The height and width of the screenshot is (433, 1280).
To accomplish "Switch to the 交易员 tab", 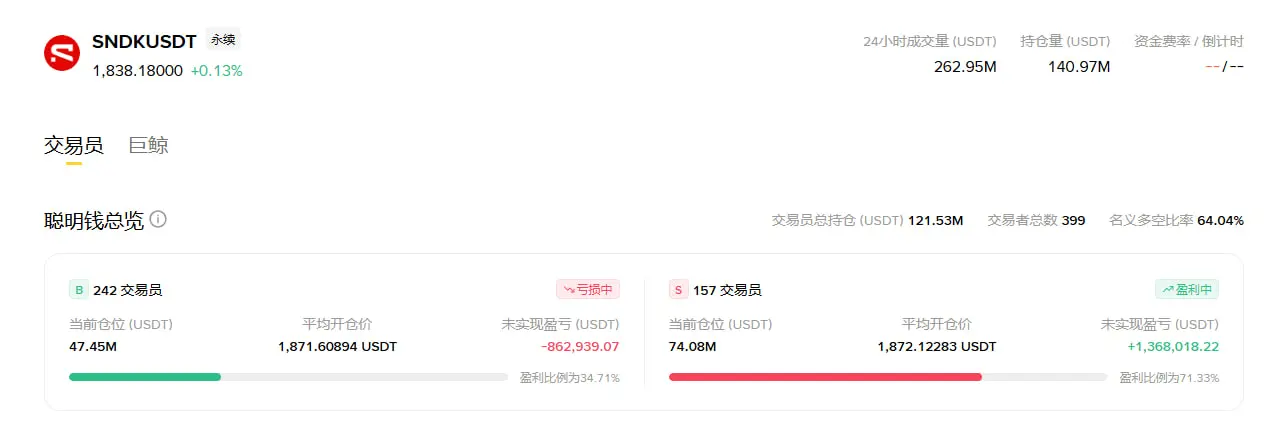I will [x=74, y=145].
